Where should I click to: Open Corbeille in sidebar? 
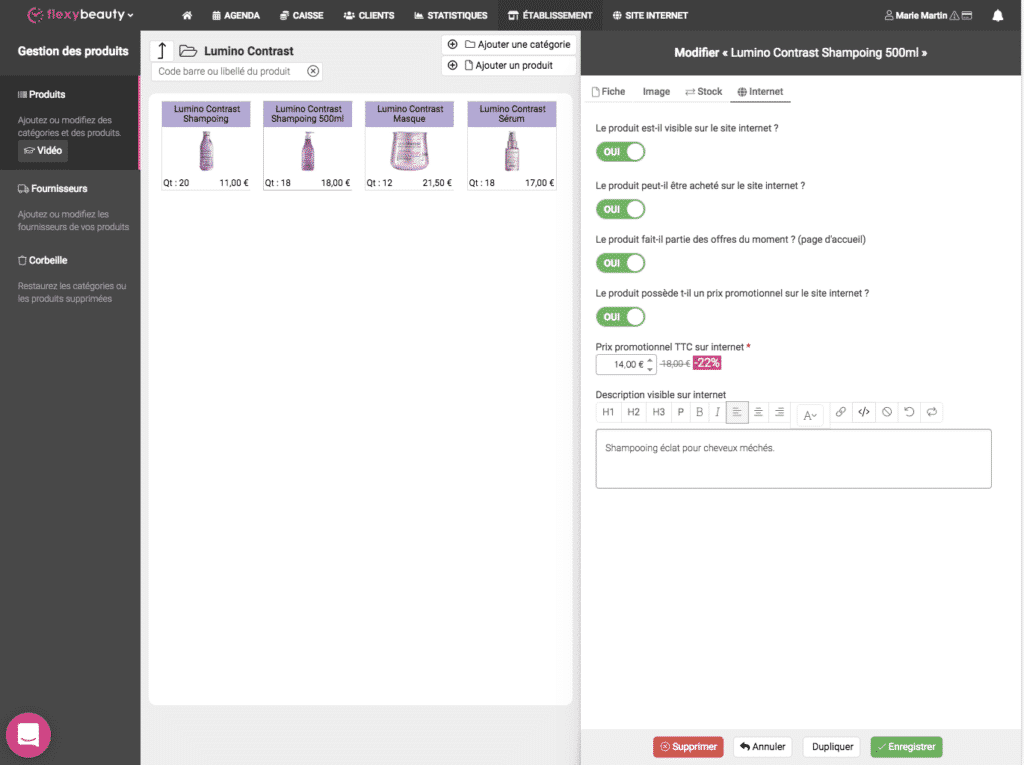(42, 261)
